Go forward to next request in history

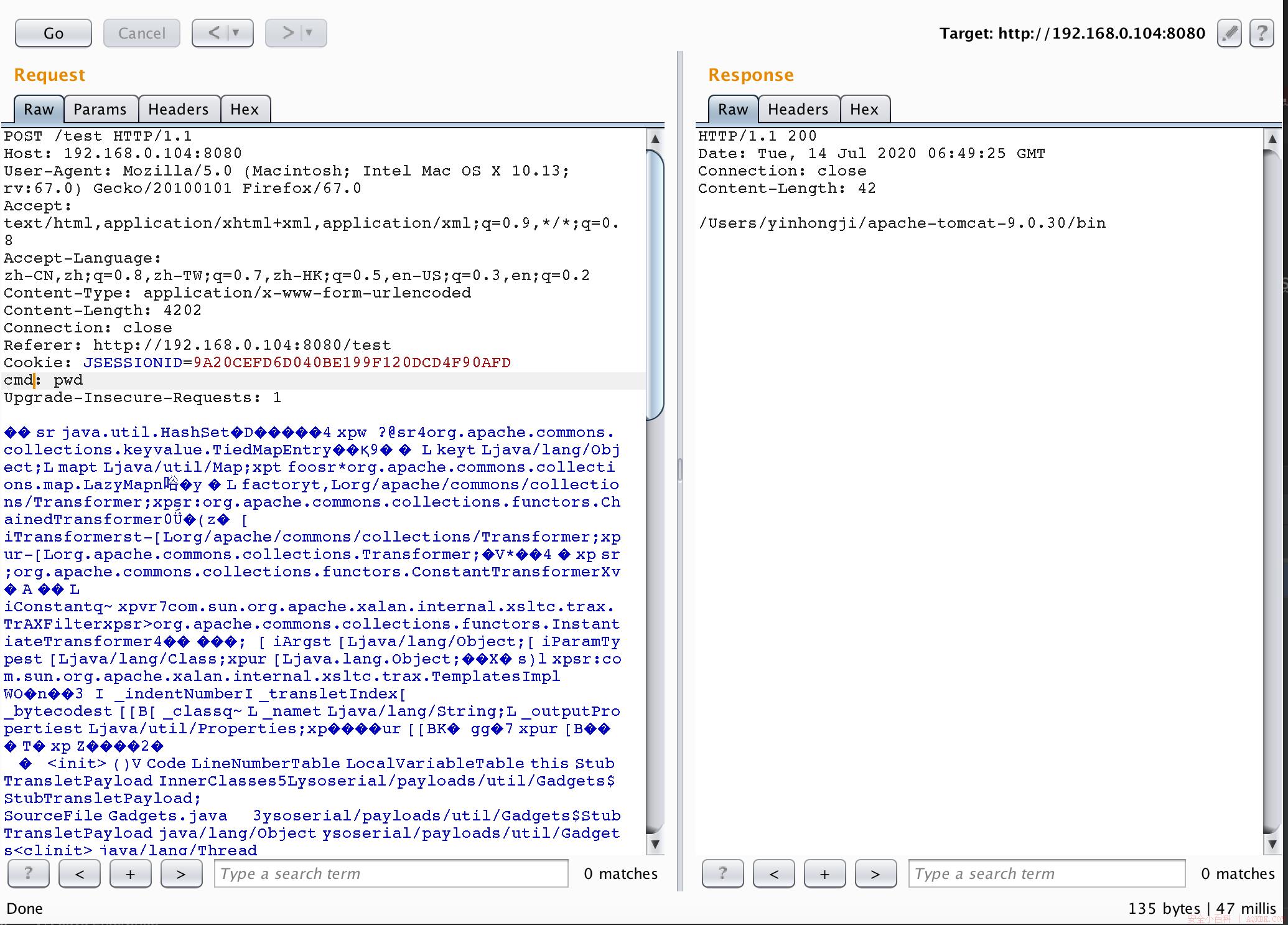[287, 33]
